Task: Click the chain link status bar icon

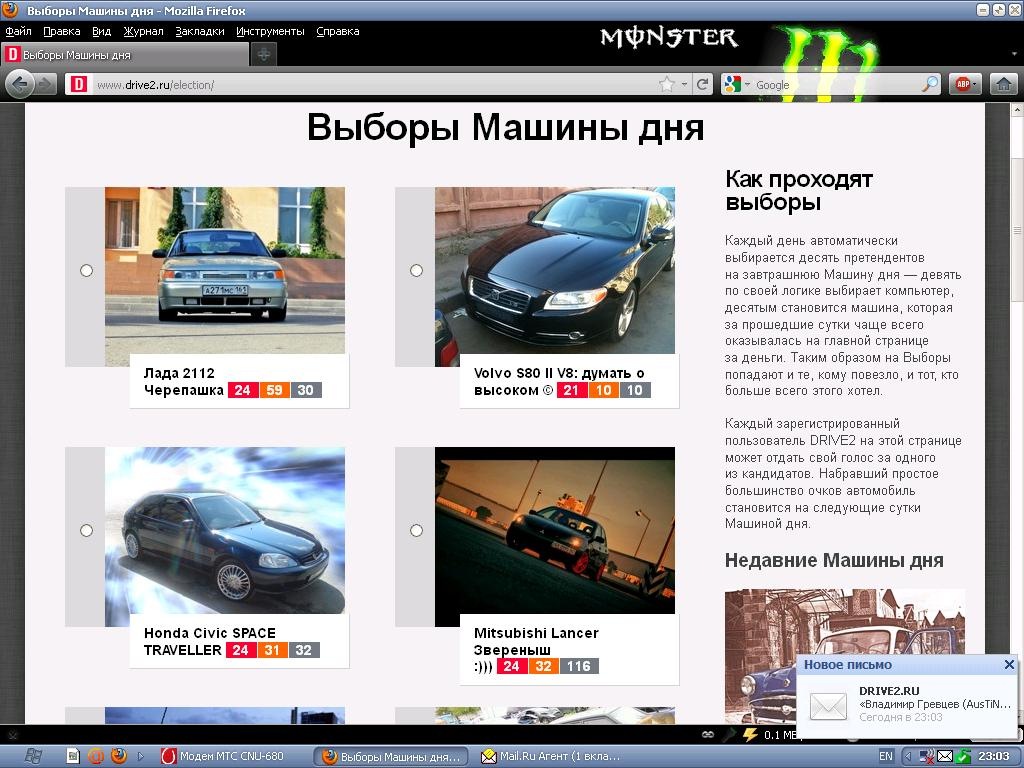Action: point(708,735)
